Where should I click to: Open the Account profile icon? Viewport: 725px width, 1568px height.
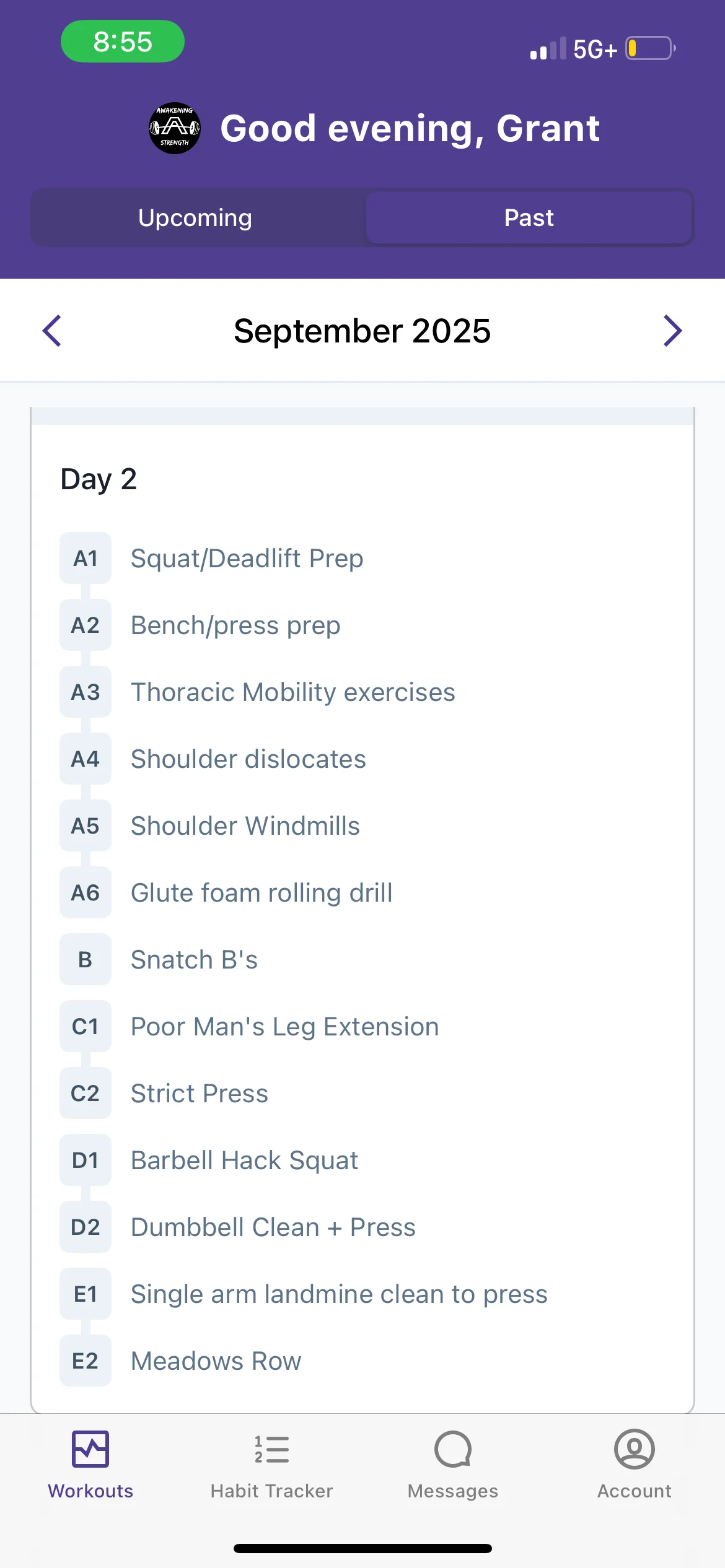click(x=634, y=1449)
